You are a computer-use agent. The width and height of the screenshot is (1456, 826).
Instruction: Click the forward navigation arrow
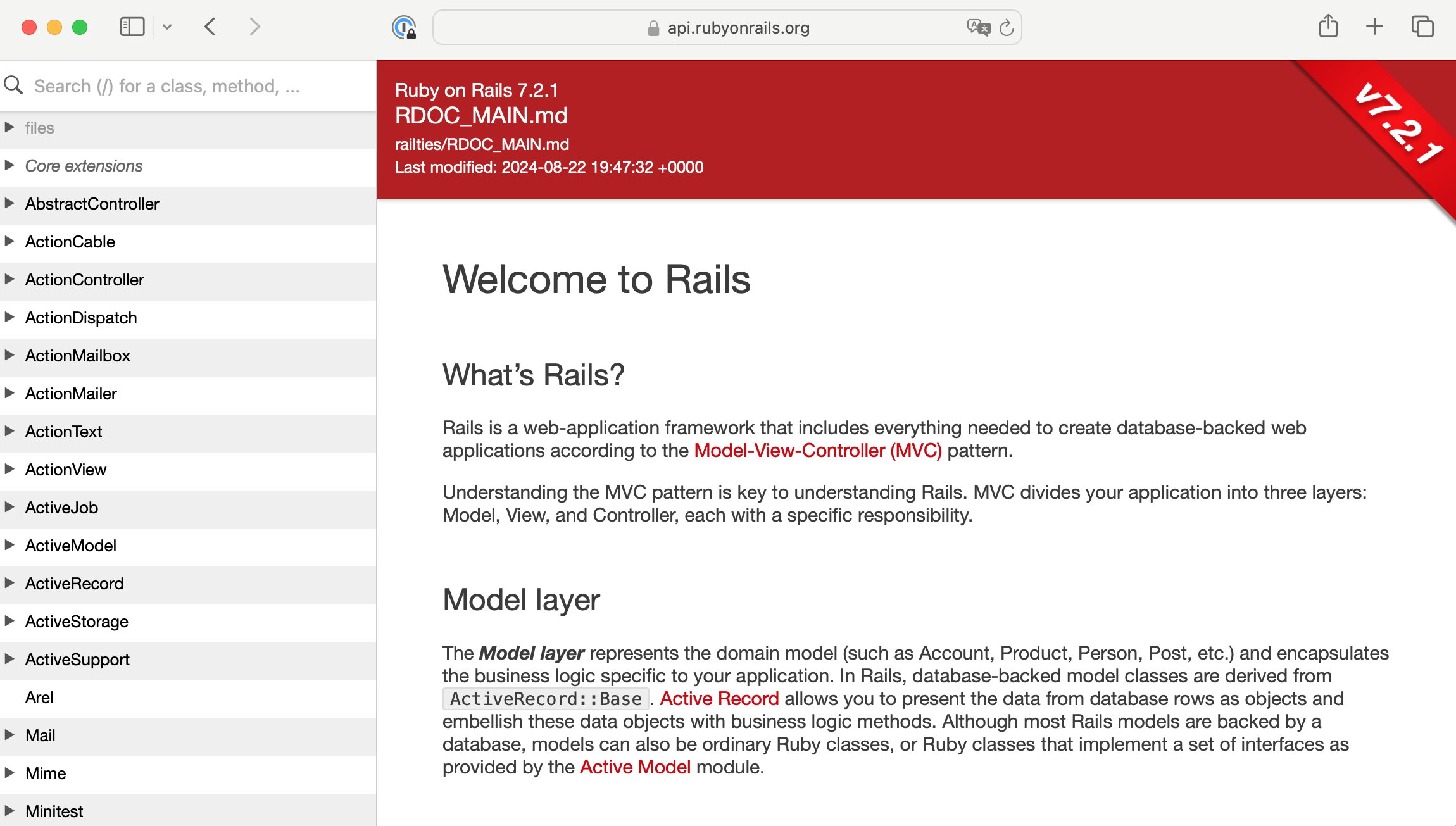254,27
